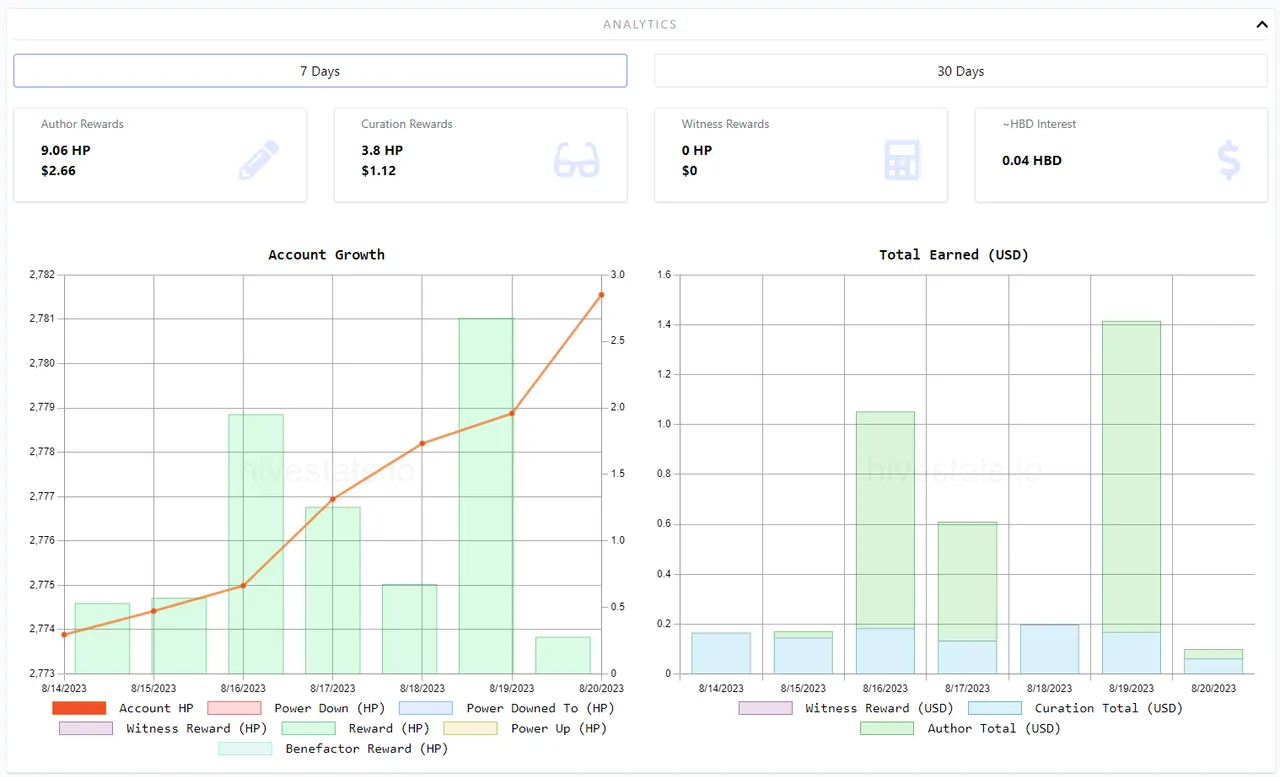Click the Power Downed To (HP) legend swatch

[426, 708]
